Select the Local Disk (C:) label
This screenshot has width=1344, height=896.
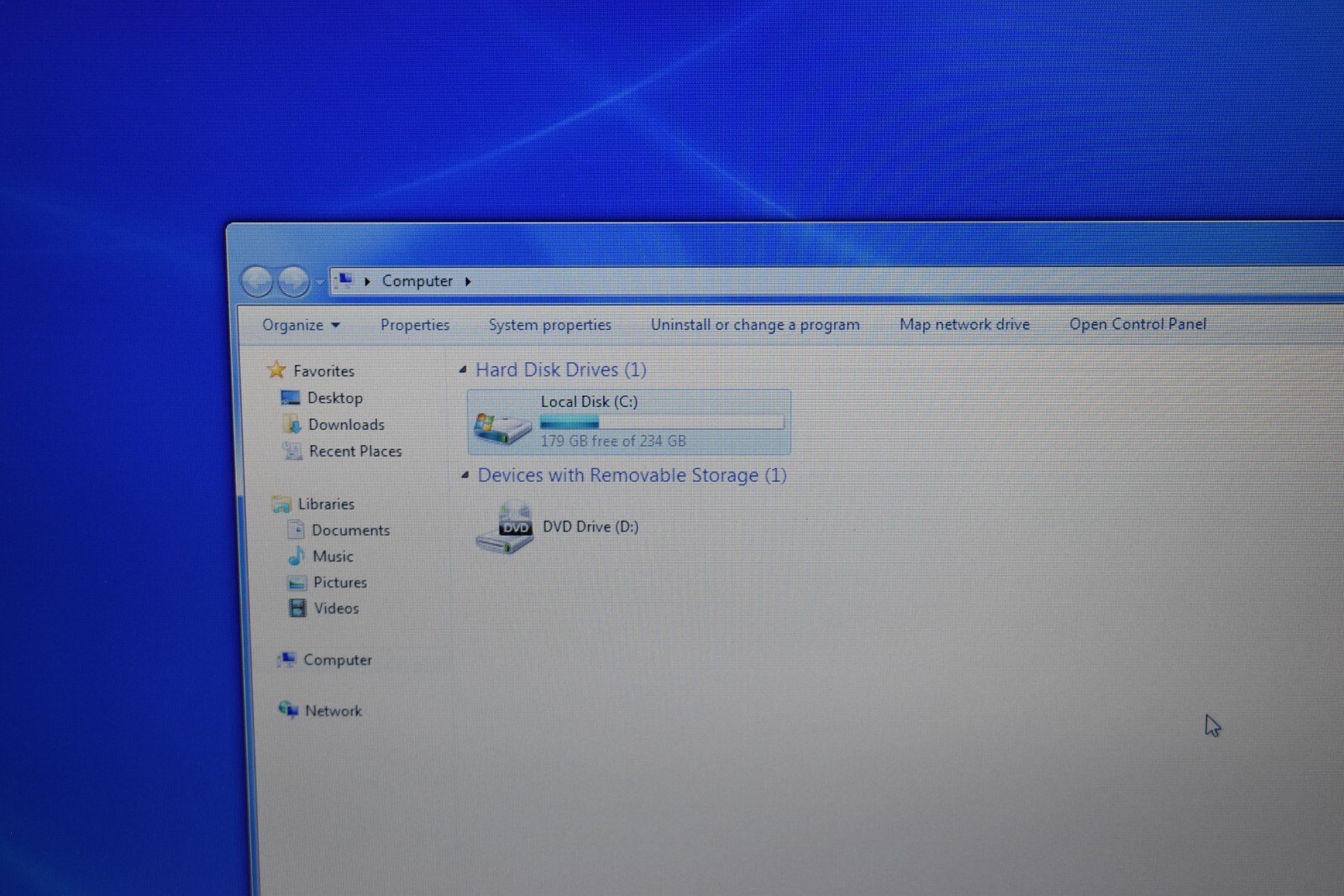(x=589, y=401)
